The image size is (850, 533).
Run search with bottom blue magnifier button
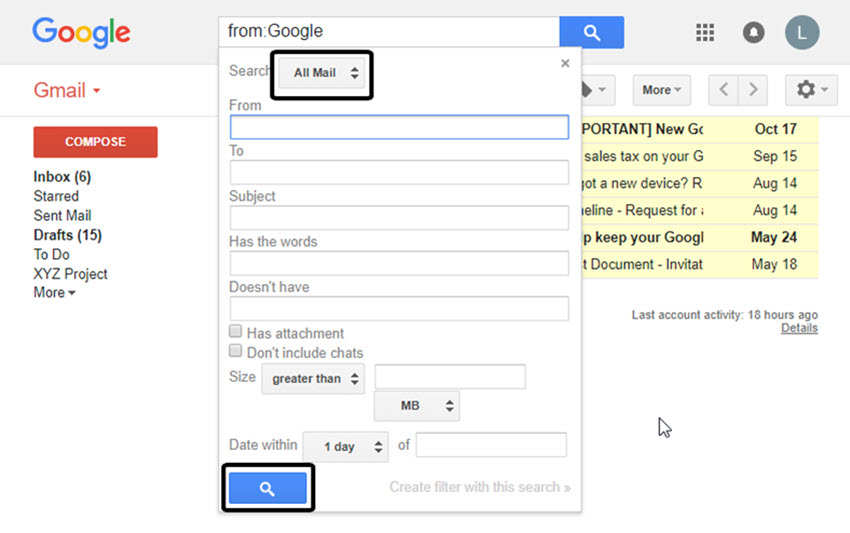click(x=267, y=488)
